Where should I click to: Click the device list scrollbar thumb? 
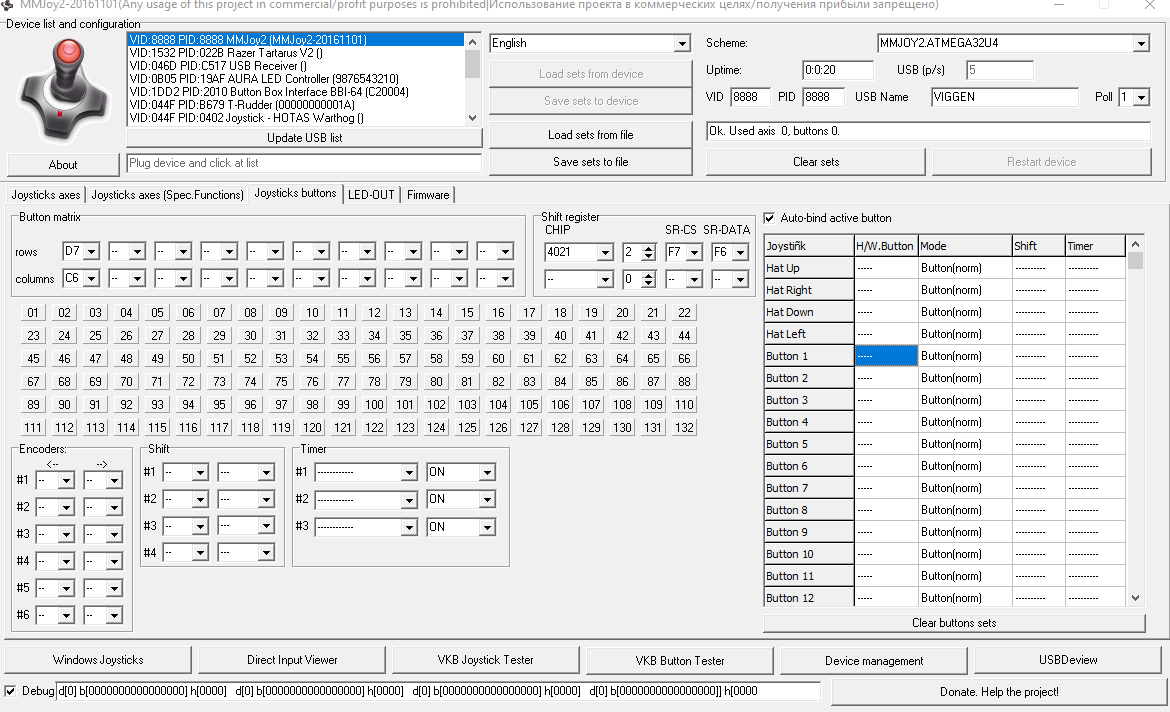472,64
